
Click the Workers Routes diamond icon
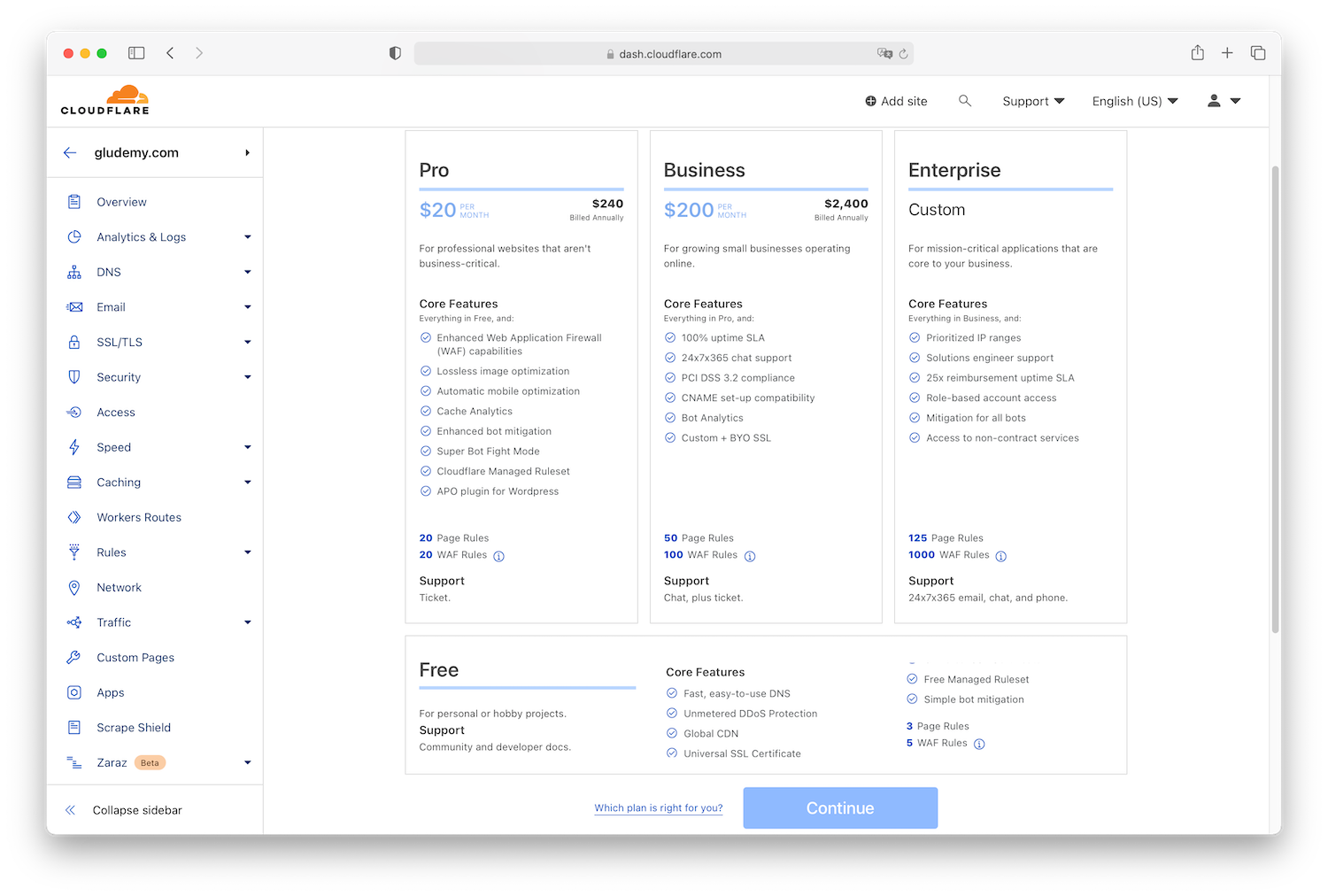[x=74, y=517]
